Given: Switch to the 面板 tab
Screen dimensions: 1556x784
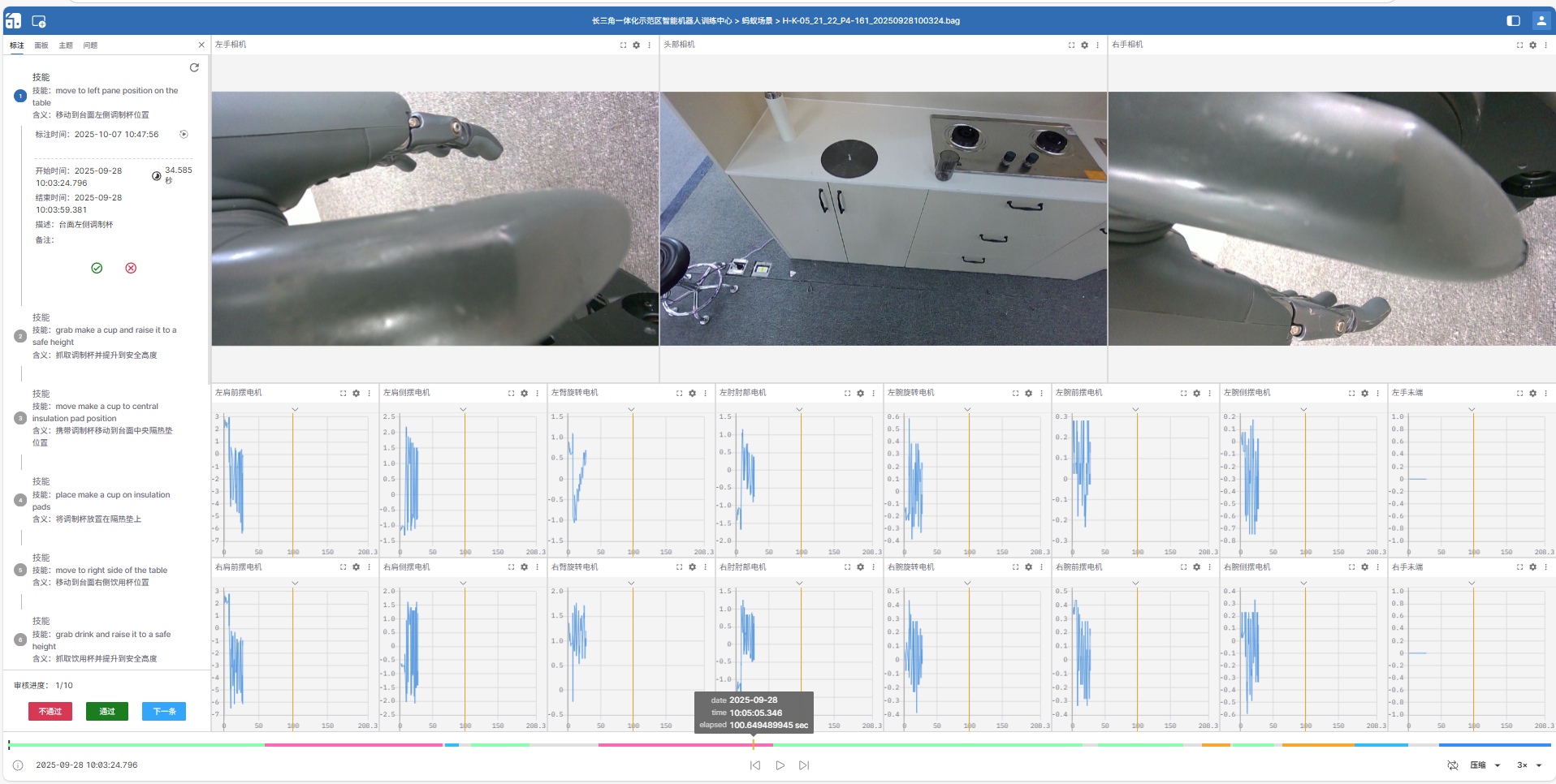Looking at the screenshot, I should [x=41, y=45].
